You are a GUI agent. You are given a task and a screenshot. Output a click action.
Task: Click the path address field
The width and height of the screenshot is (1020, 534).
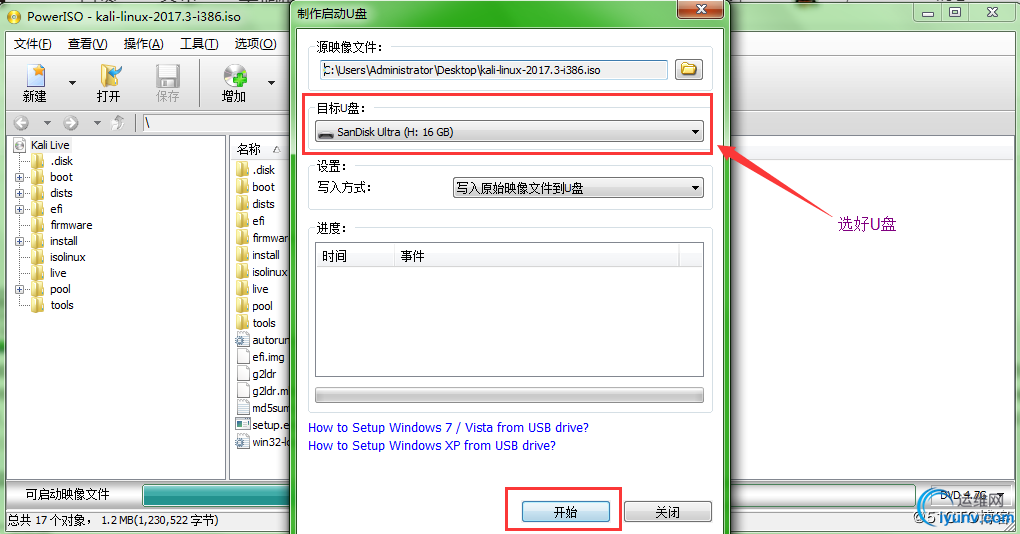[215, 122]
